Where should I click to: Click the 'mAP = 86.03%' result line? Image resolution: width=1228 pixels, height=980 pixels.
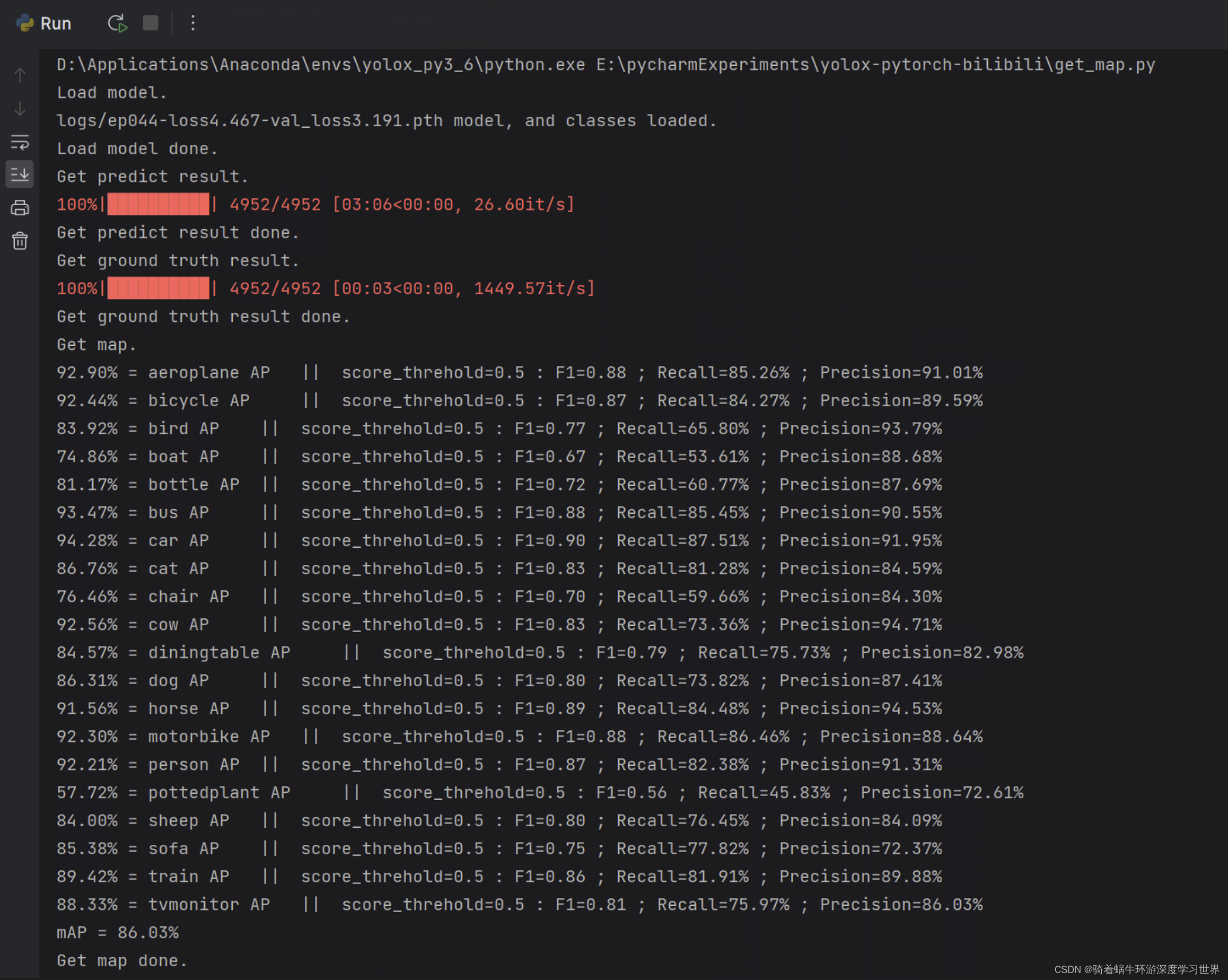[117, 933]
